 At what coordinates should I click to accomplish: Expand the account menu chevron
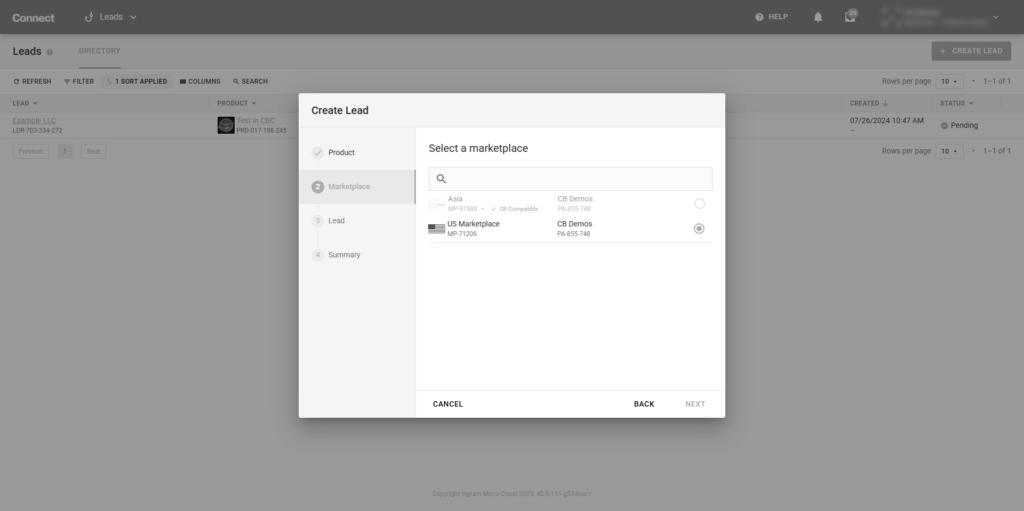(x=995, y=17)
